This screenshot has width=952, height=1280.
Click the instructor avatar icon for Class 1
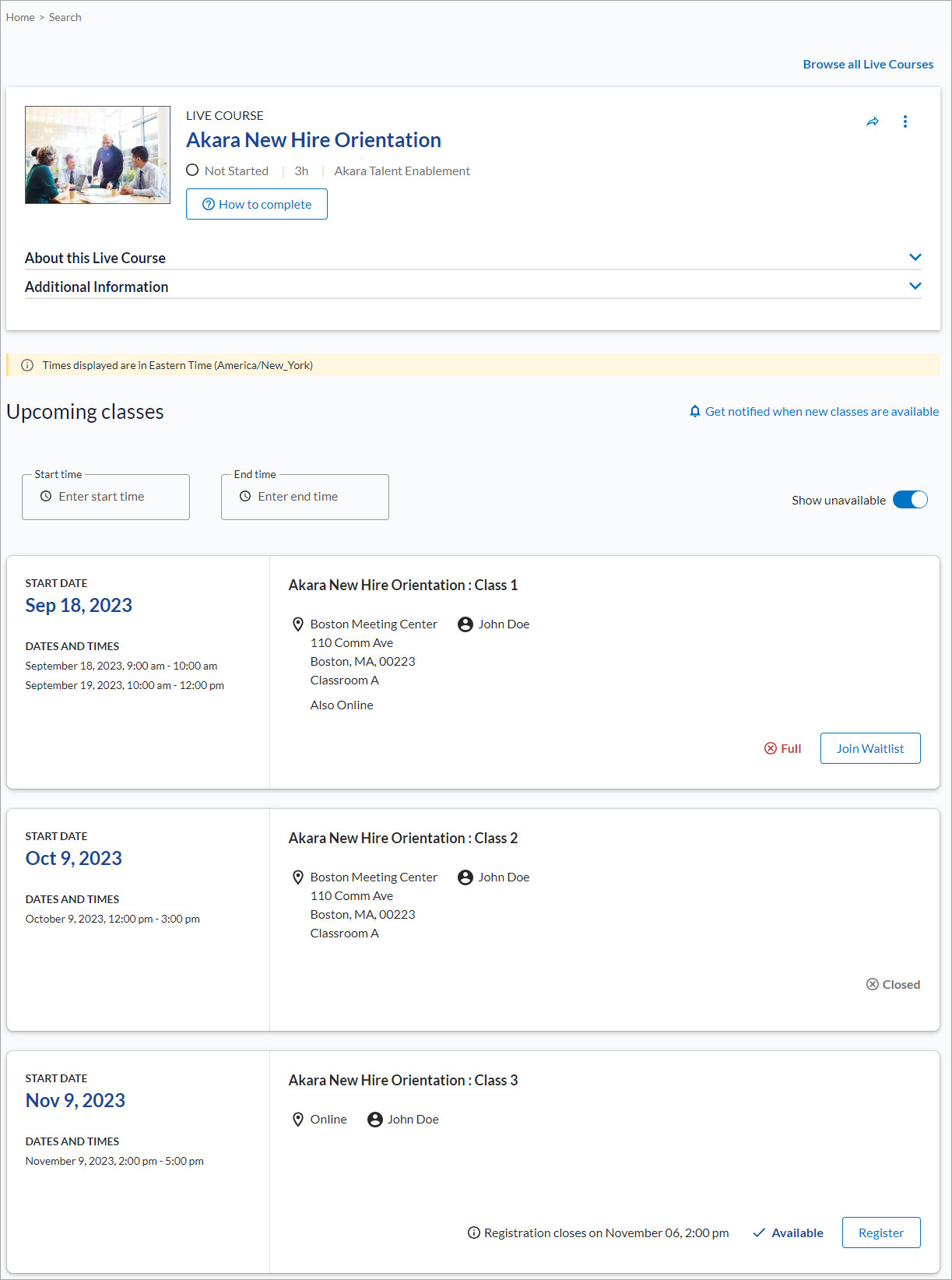[465, 624]
